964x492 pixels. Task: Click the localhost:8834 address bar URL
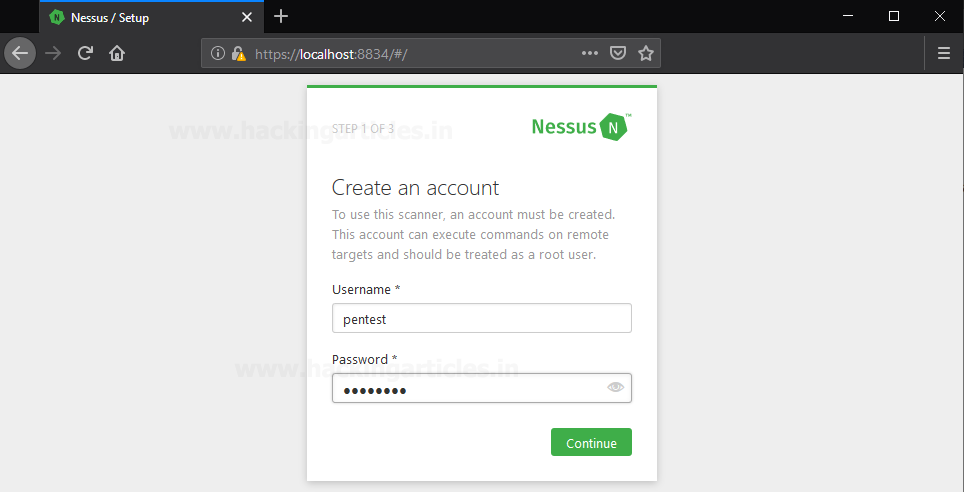(x=331, y=54)
